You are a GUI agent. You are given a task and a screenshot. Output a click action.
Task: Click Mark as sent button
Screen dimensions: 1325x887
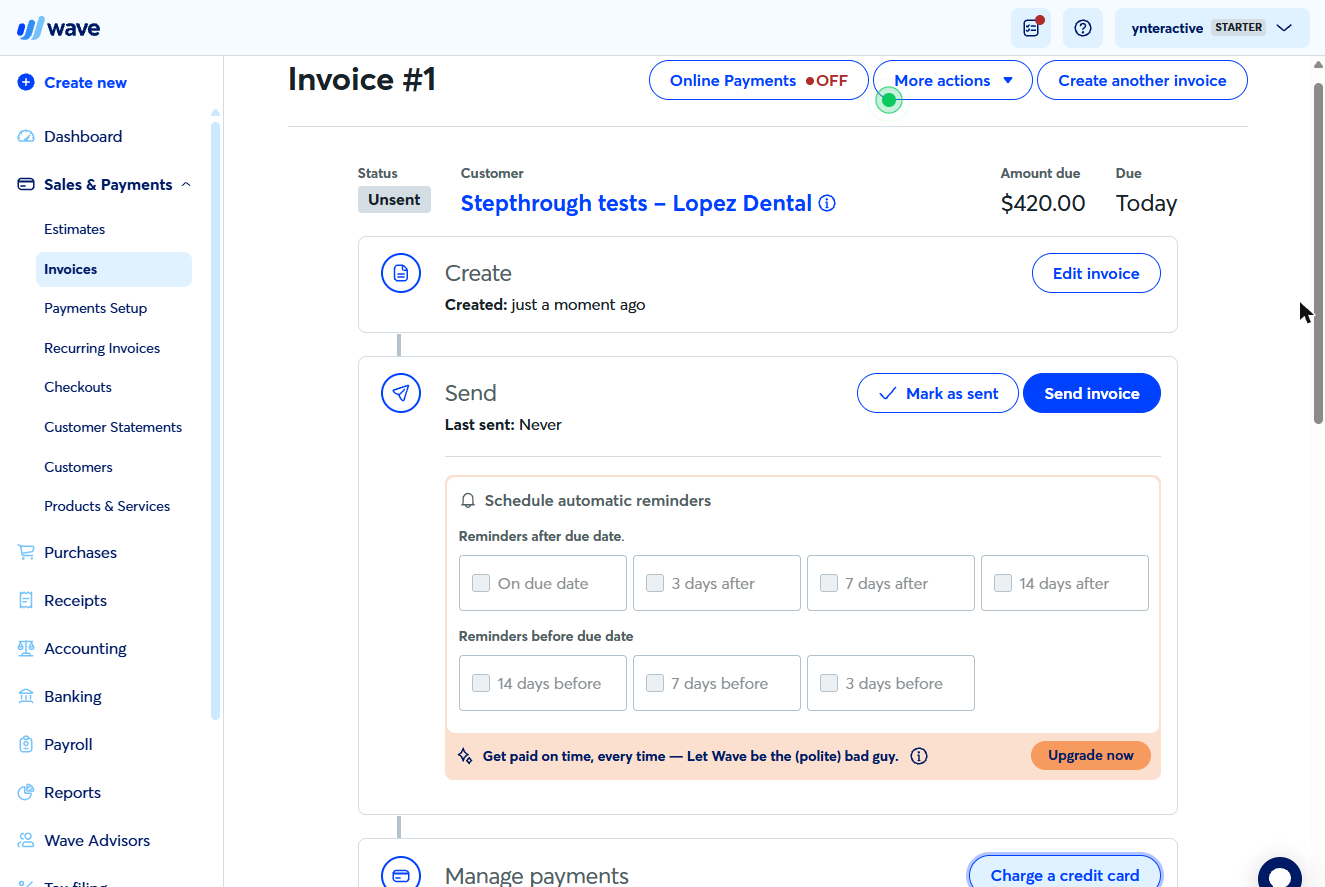[x=938, y=393]
